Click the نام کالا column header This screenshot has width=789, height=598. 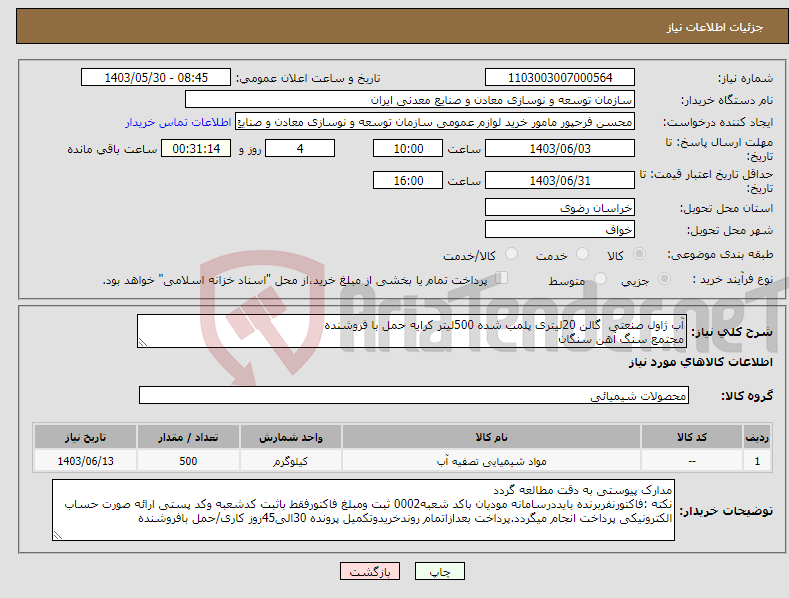click(x=491, y=437)
